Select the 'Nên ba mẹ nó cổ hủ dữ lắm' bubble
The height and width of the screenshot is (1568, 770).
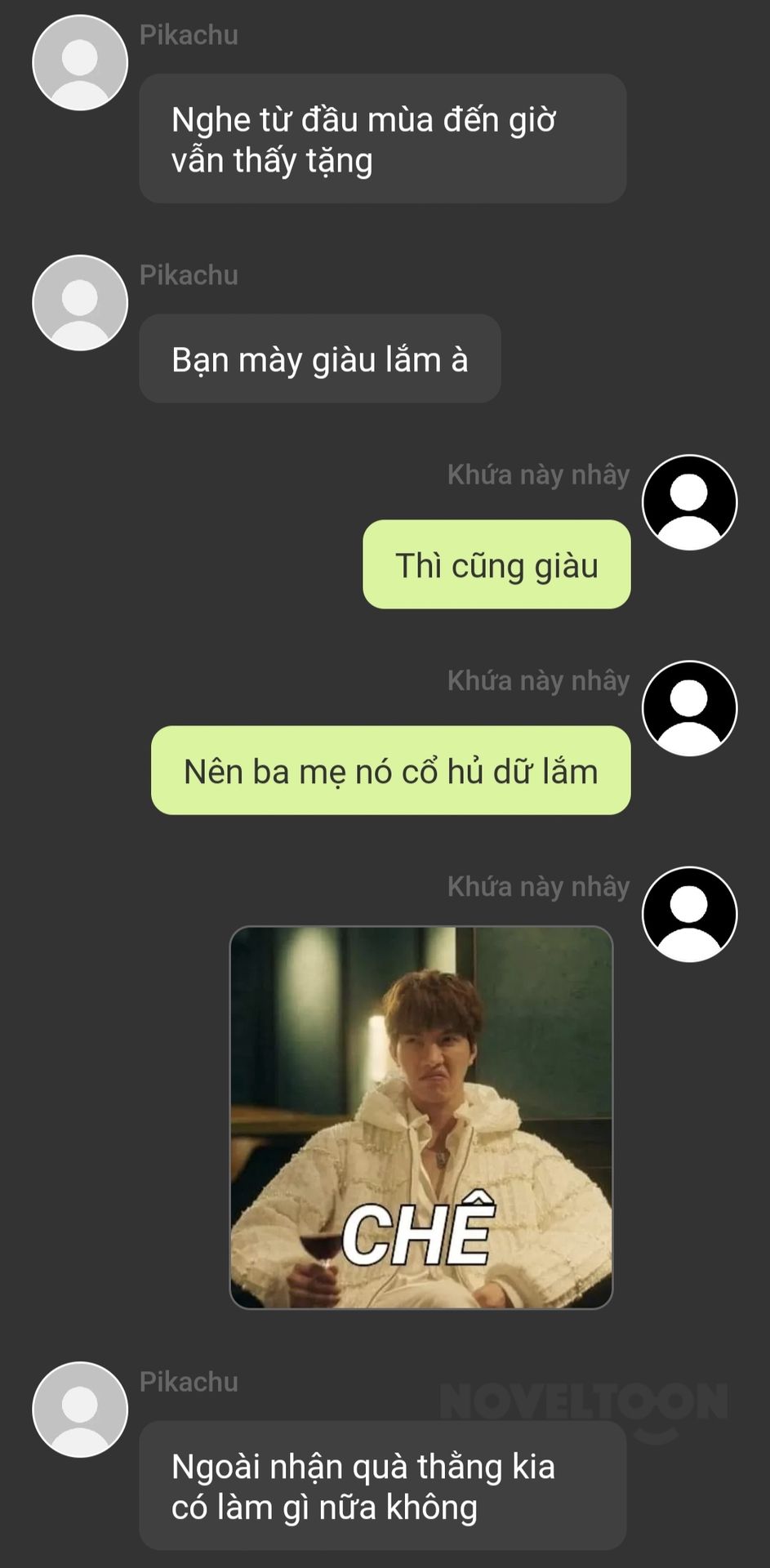click(x=391, y=770)
